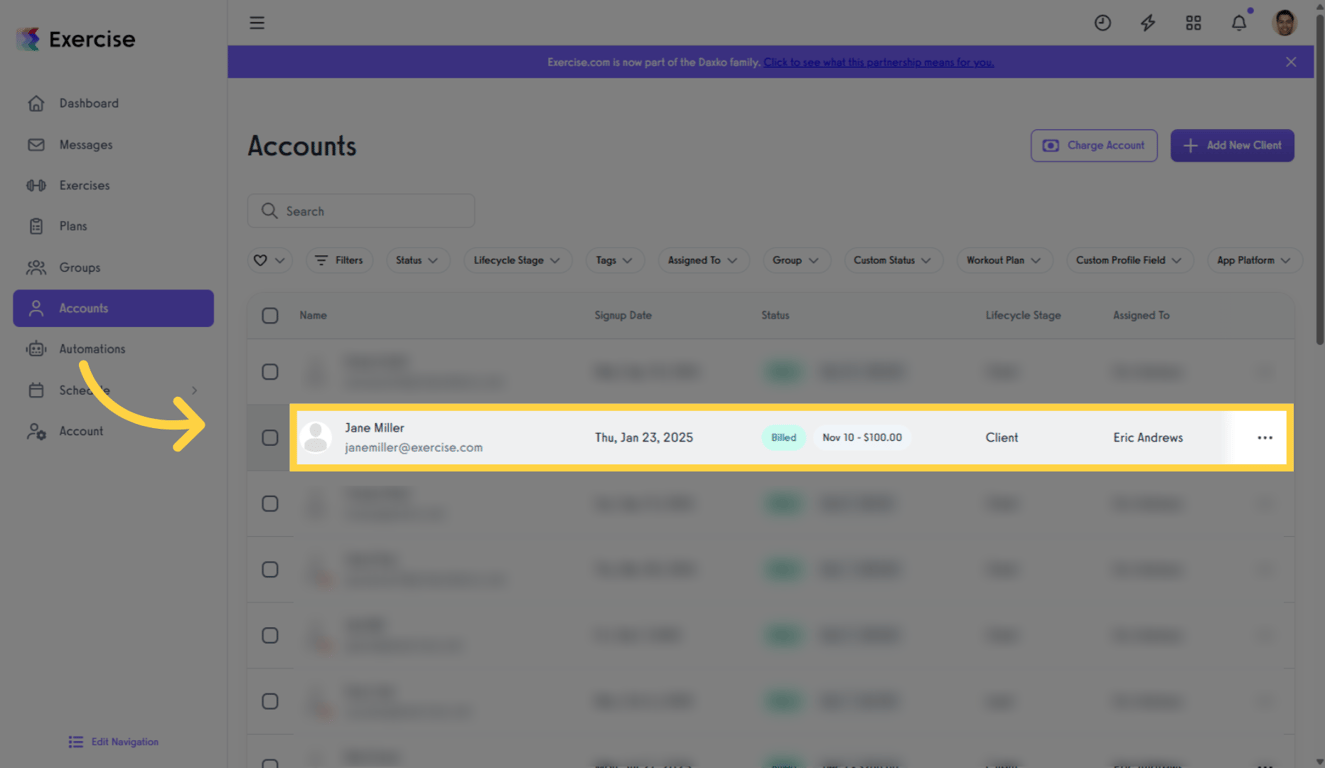Open the apps grid icon in the top bar
Viewport: 1325px width, 768px height.
pyautogui.click(x=1193, y=22)
